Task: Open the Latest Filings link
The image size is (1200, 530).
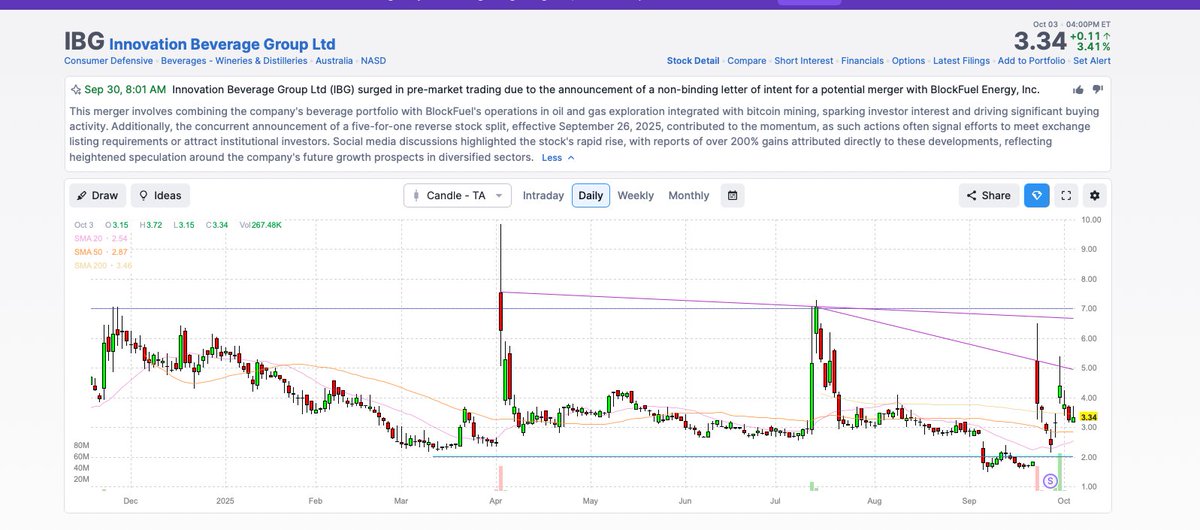Action: click(x=962, y=61)
